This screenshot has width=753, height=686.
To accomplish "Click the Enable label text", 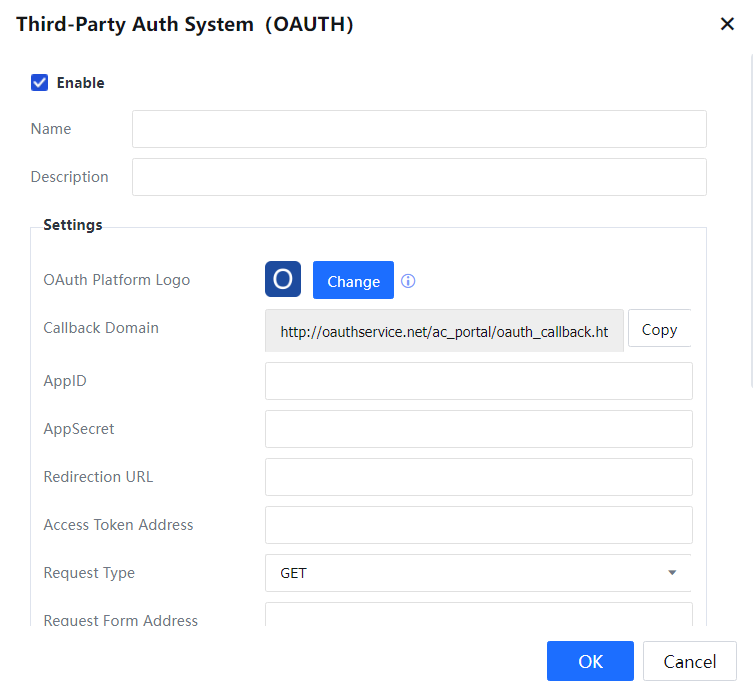I will click(80, 83).
